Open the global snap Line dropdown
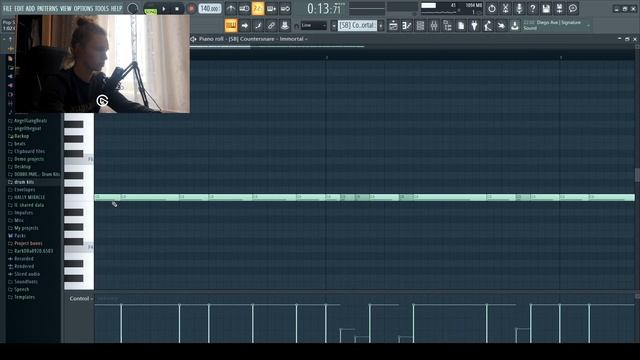Screen dimensions: 640x360 click(313, 26)
